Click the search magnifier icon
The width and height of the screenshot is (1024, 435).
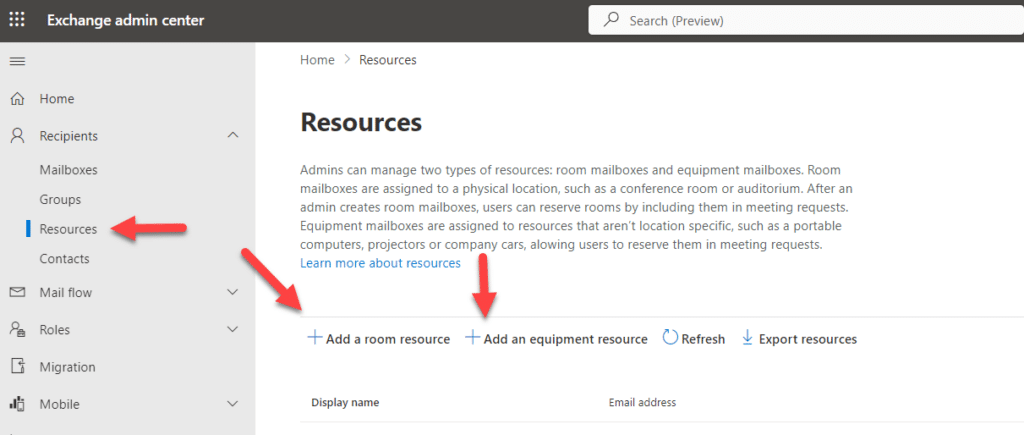click(x=611, y=20)
